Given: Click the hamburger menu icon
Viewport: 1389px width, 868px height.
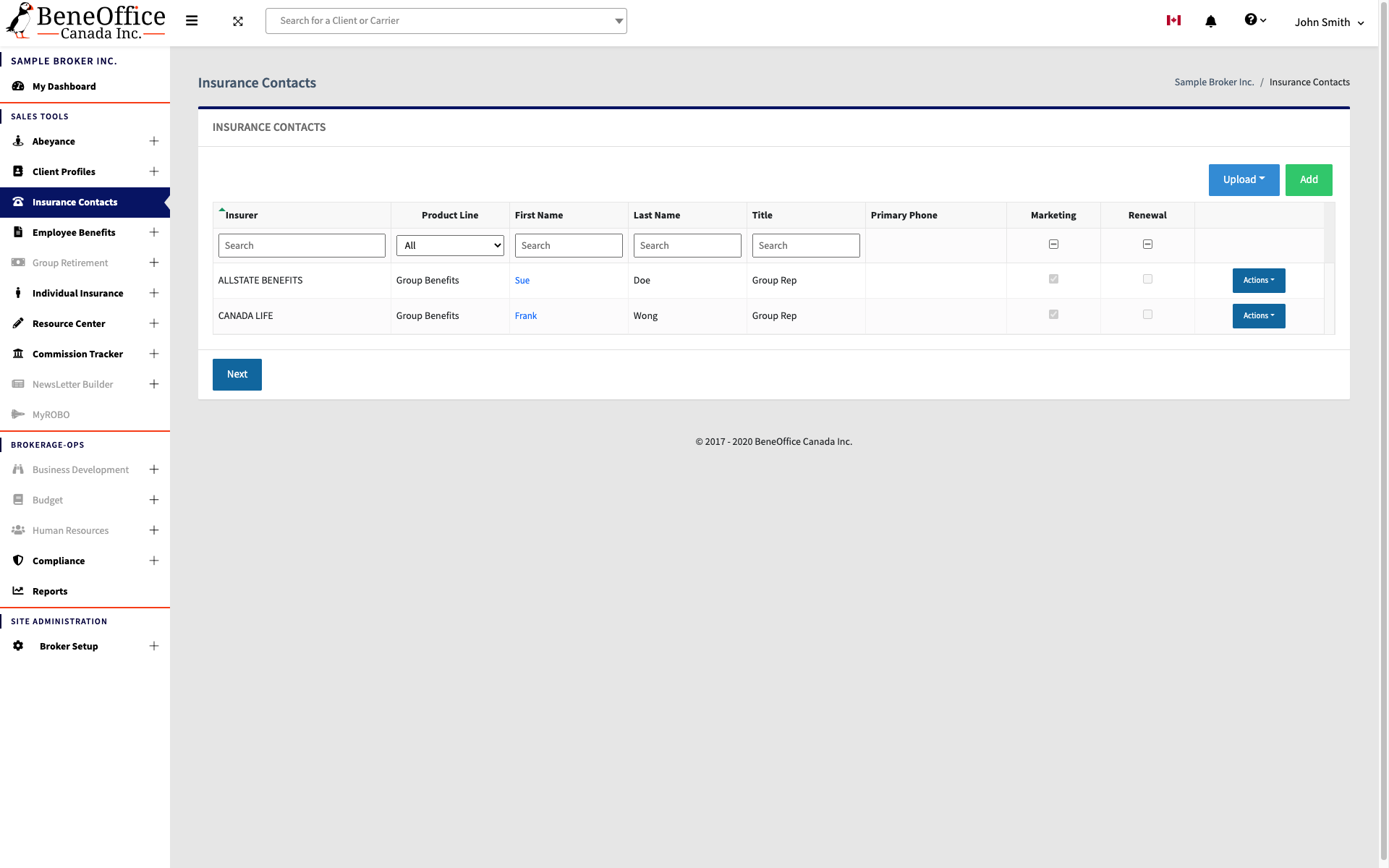Looking at the screenshot, I should coord(192,21).
